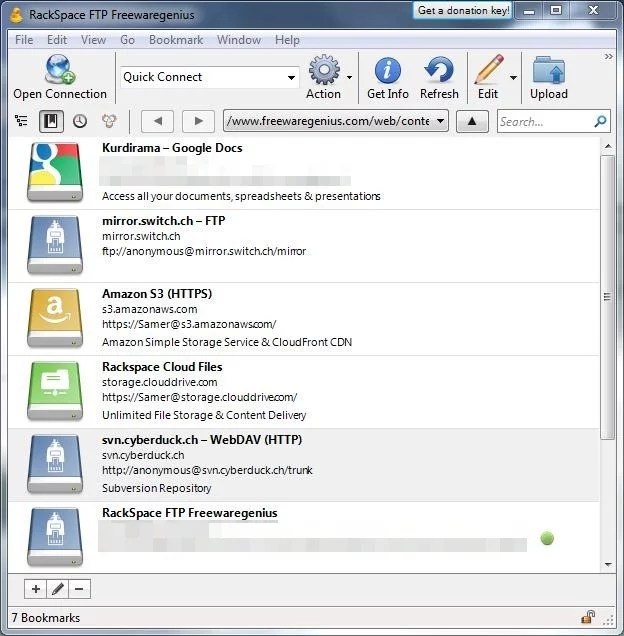Click scrollbar up arrow in bookmark list
Image resolution: width=624 pixels, height=636 pixels.
(608, 146)
